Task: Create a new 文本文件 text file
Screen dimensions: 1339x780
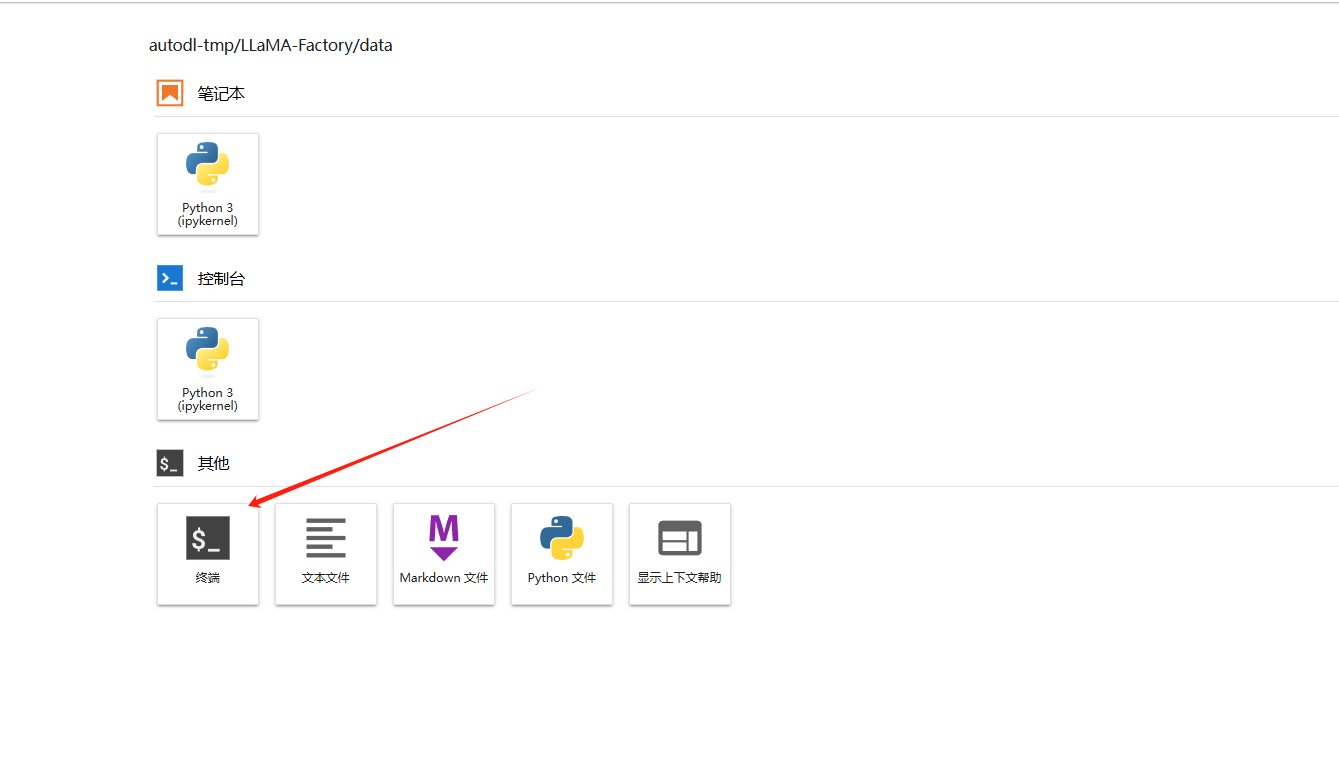Action: pos(326,554)
